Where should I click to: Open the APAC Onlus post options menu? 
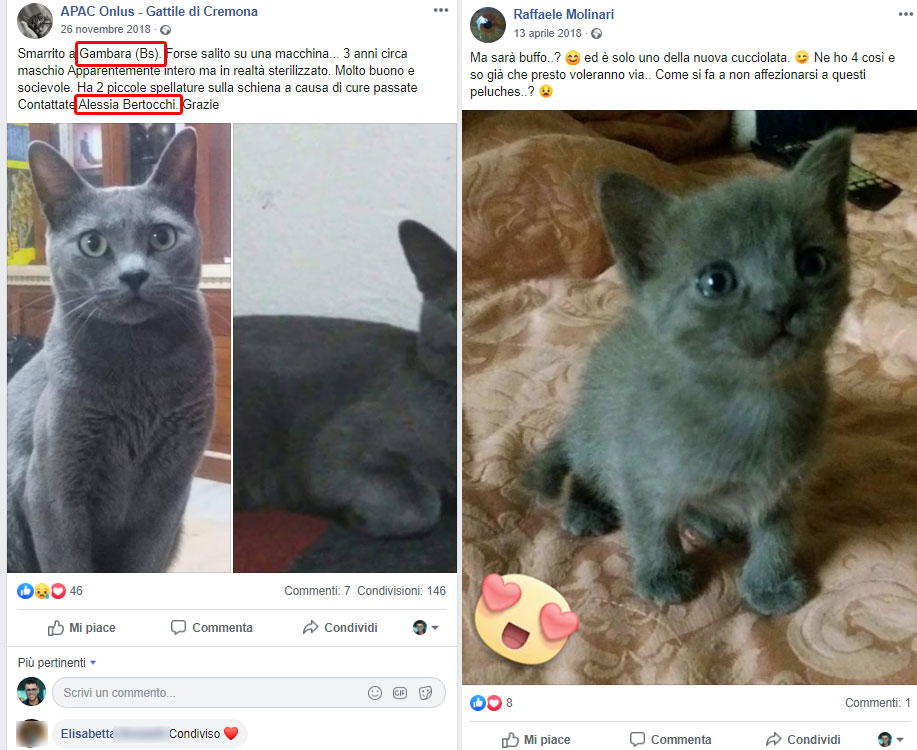tap(441, 10)
